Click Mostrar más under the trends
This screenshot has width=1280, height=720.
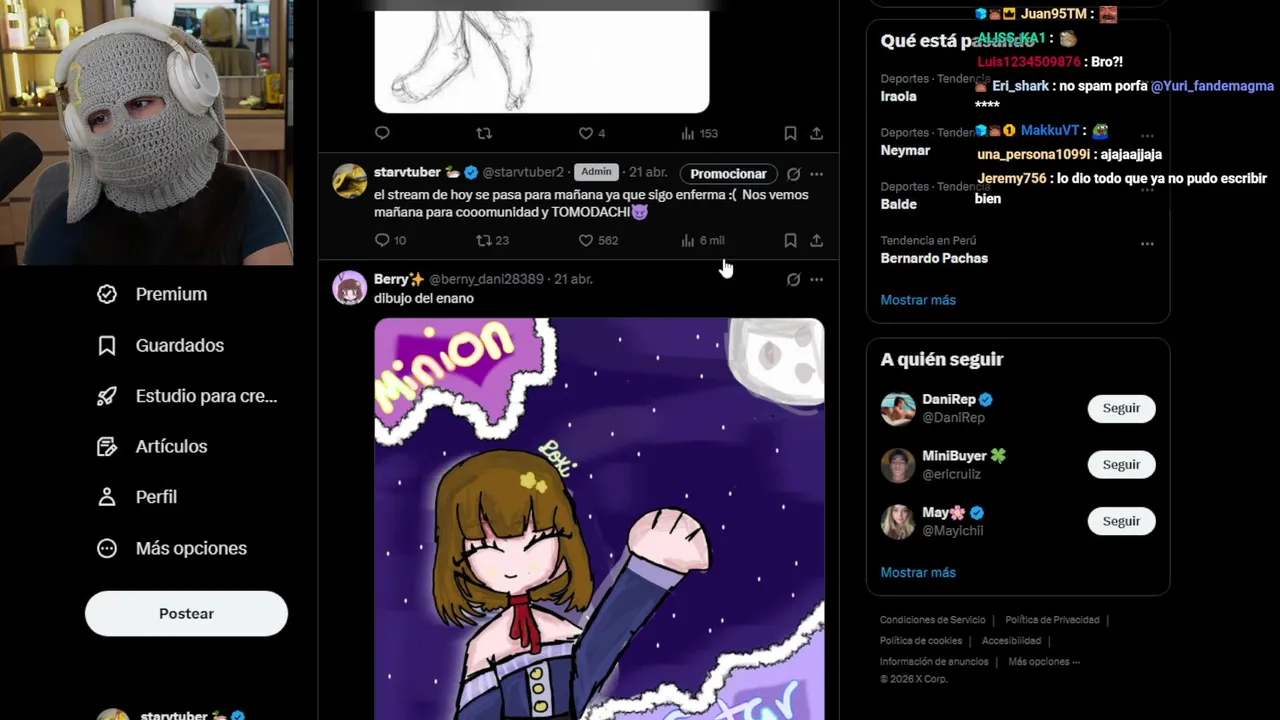(918, 300)
